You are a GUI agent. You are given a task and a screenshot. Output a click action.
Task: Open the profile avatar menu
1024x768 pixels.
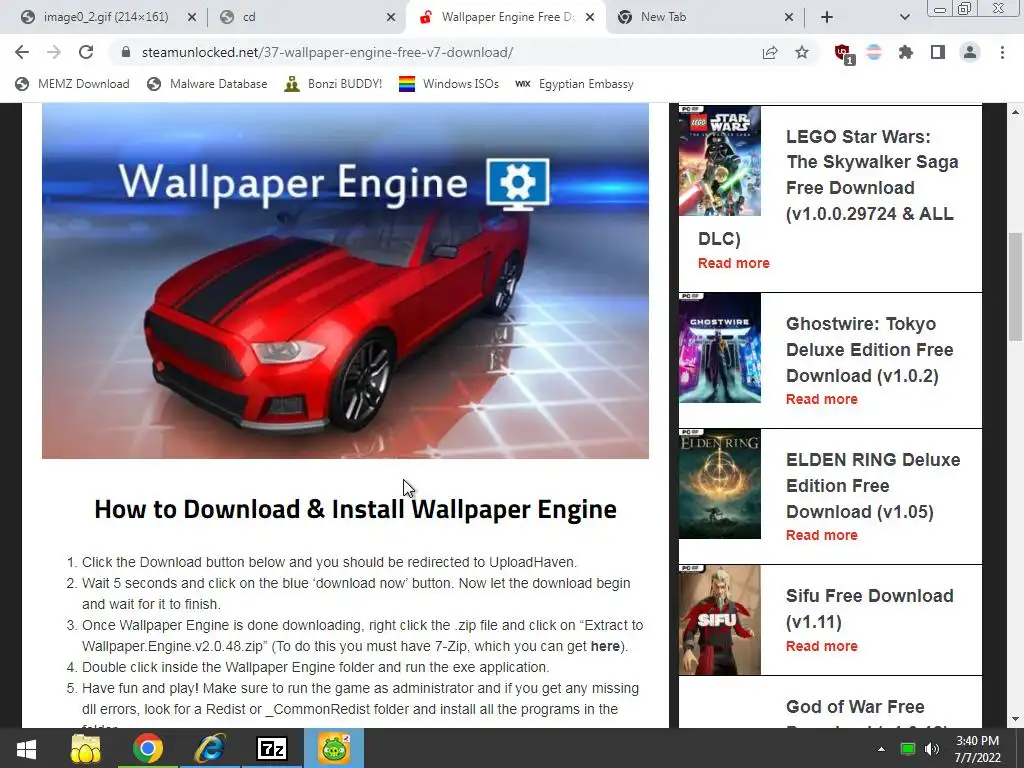coord(970,52)
